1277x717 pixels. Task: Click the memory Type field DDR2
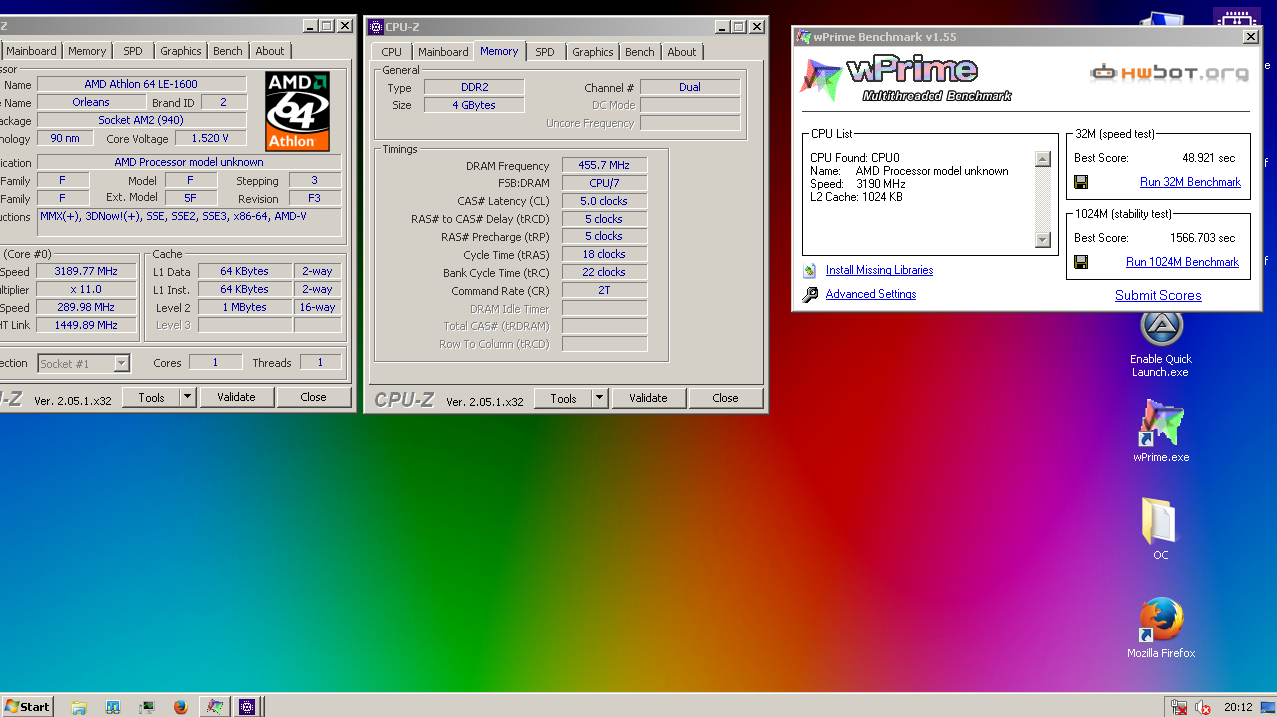point(473,87)
